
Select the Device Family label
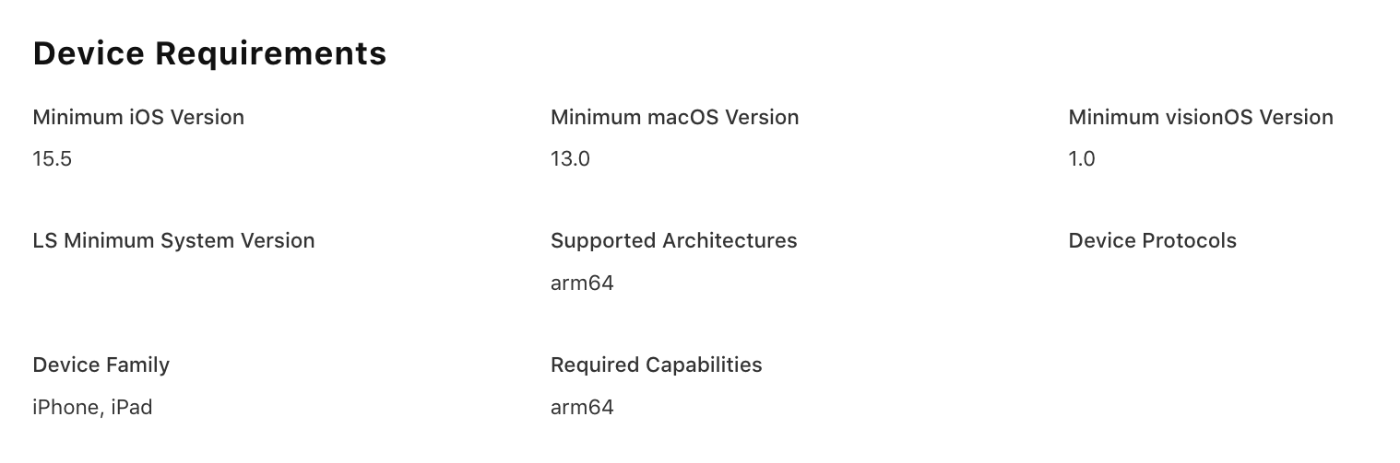101,365
